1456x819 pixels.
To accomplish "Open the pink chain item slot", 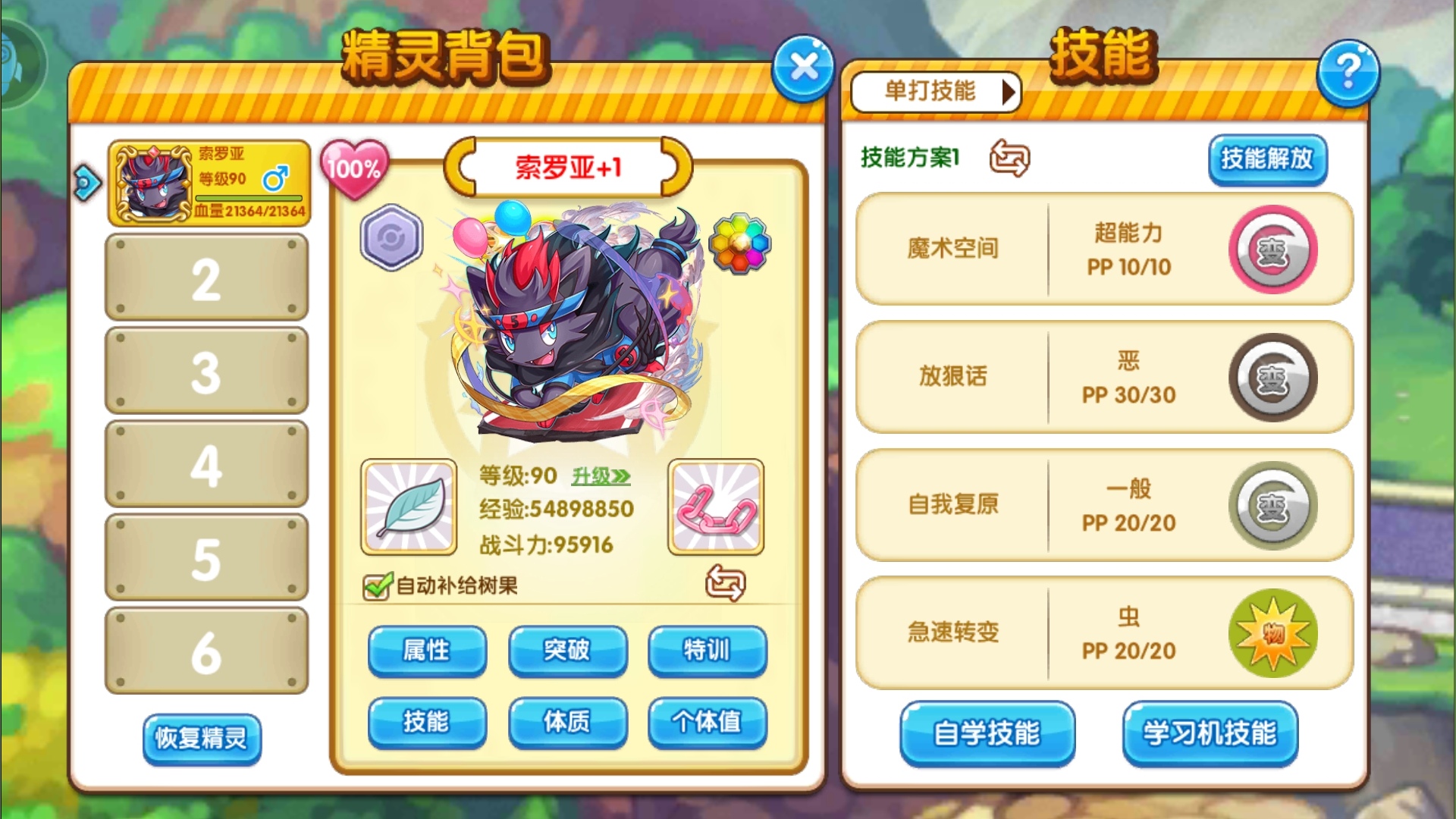I will 716,507.
